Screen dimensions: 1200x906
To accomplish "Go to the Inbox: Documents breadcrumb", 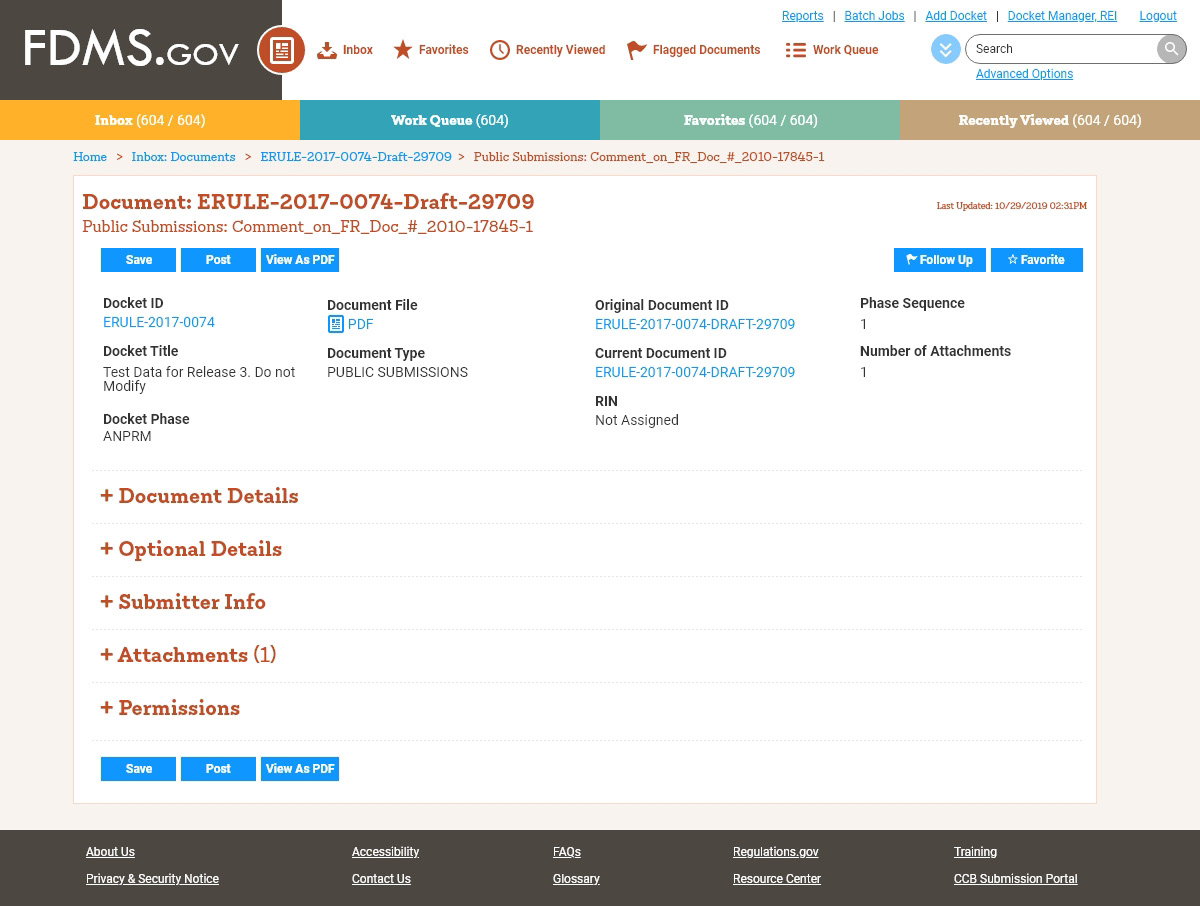I will pos(183,157).
